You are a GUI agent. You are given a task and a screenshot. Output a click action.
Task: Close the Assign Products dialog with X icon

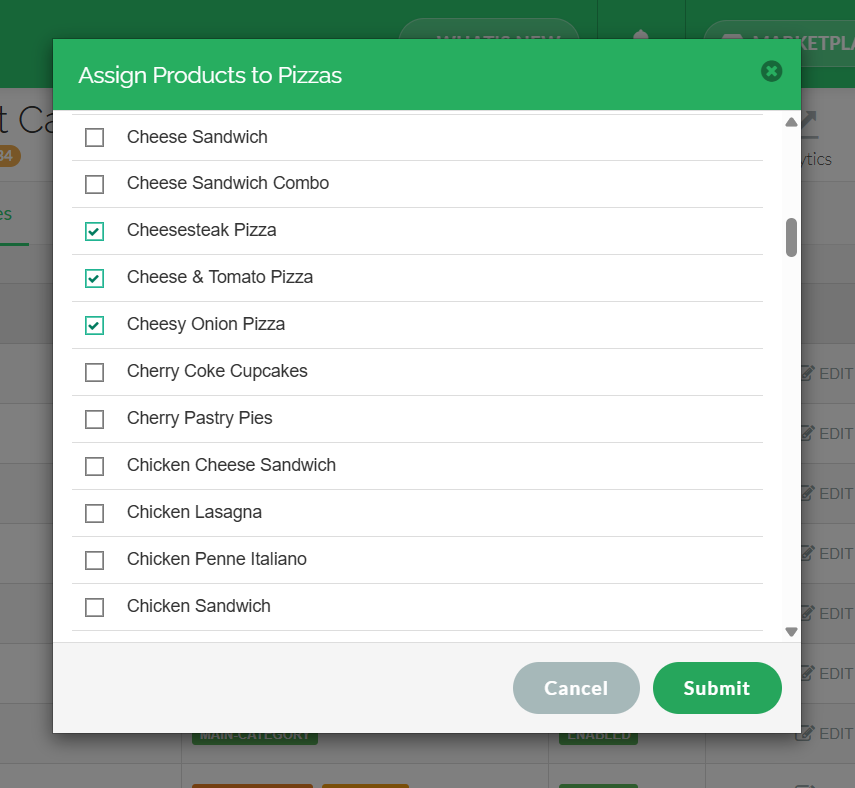[771, 71]
